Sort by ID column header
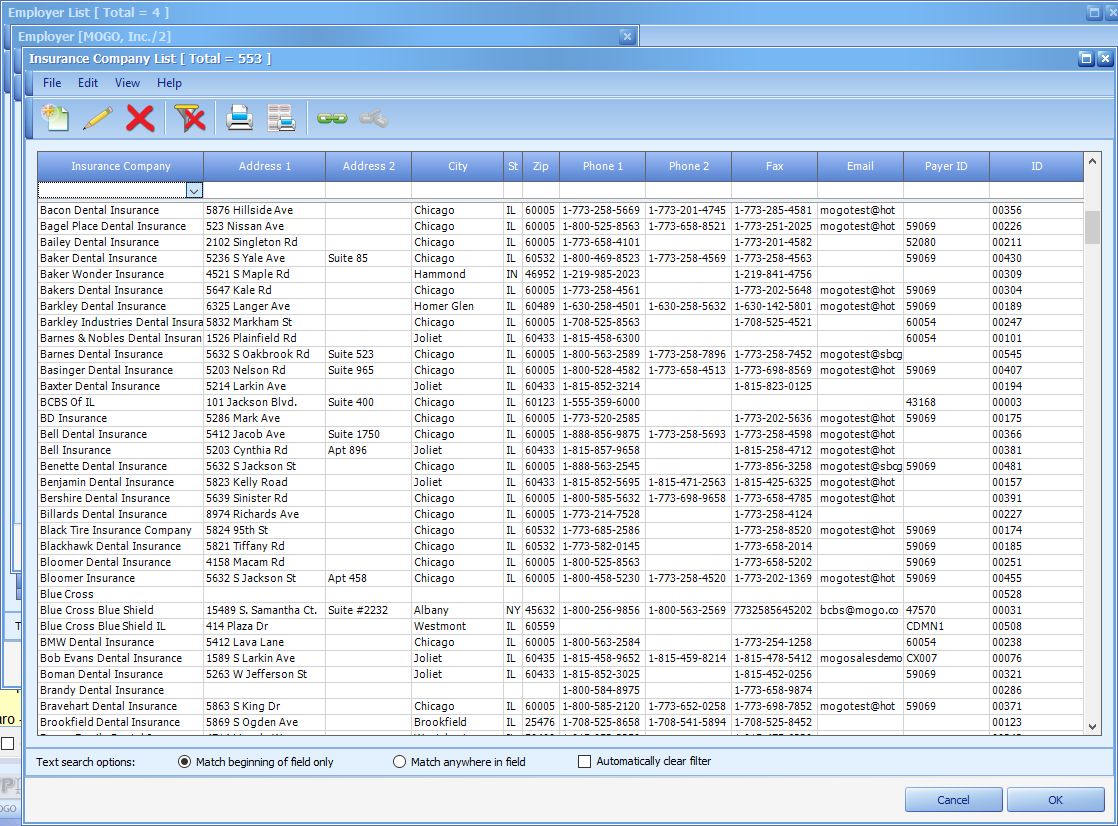Image resolution: width=1118 pixels, height=826 pixels. (x=1037, y=166)
